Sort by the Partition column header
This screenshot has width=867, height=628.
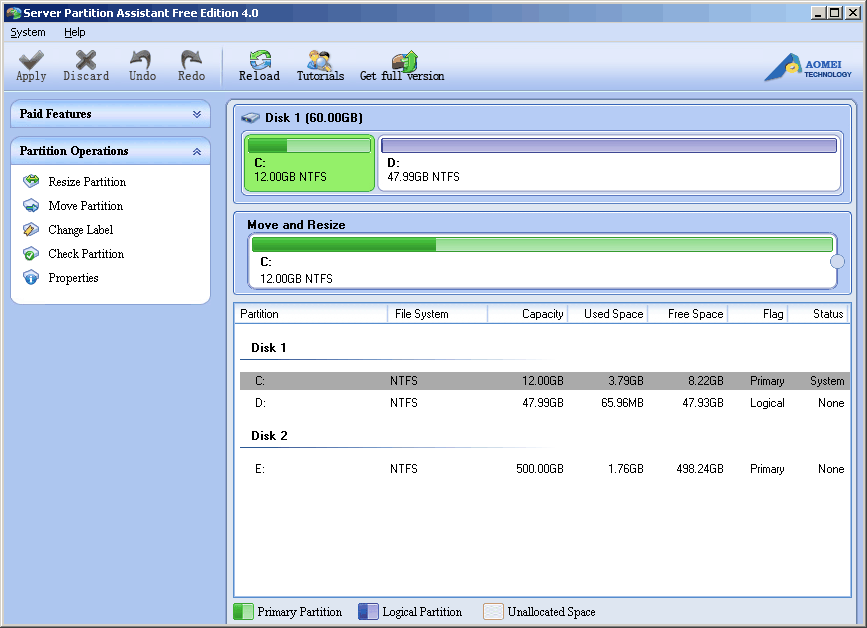pyautogui.click(x=311, y=313)
